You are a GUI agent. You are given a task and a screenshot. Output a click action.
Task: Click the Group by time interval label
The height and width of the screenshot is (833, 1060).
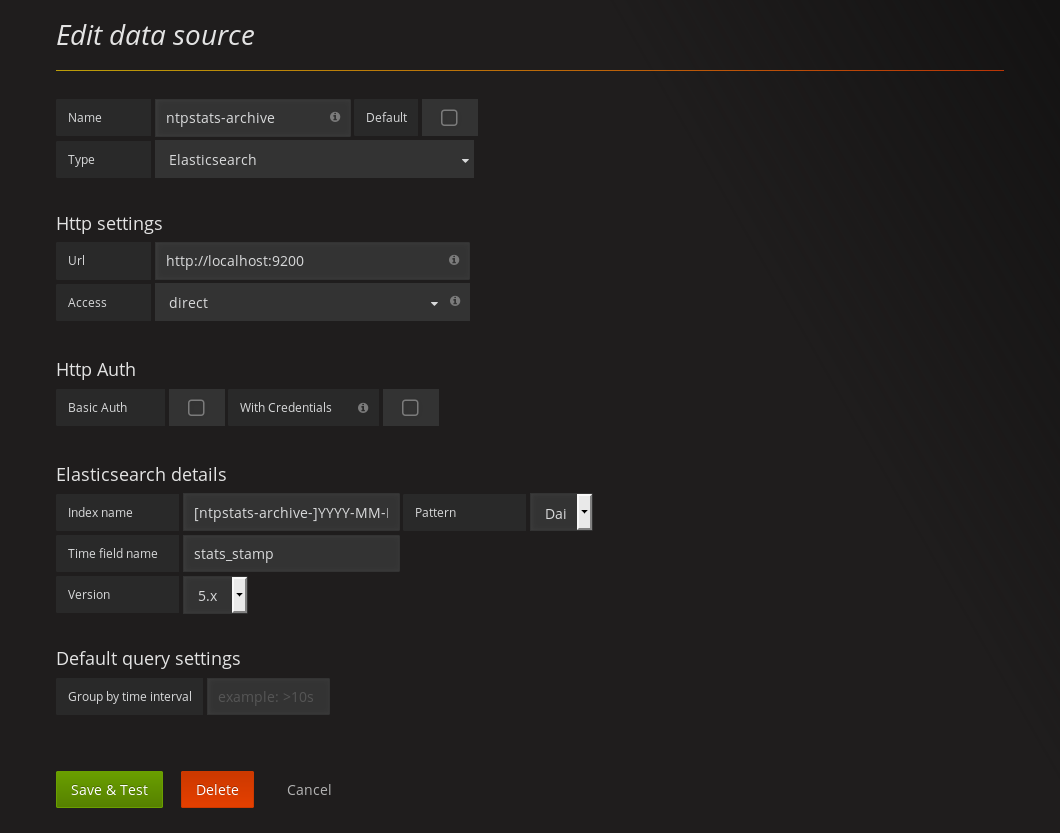click(130, 696)
